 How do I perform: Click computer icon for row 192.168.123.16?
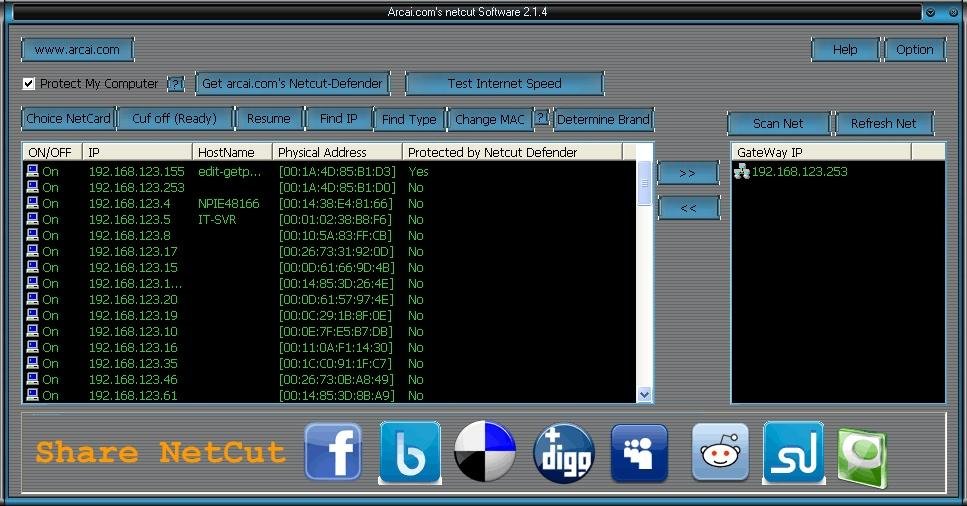pos(32,347)
